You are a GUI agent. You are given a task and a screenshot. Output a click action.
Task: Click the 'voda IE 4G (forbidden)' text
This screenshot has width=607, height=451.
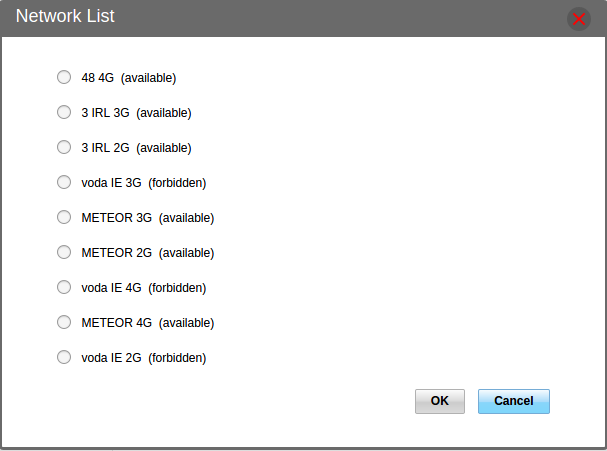143,287
